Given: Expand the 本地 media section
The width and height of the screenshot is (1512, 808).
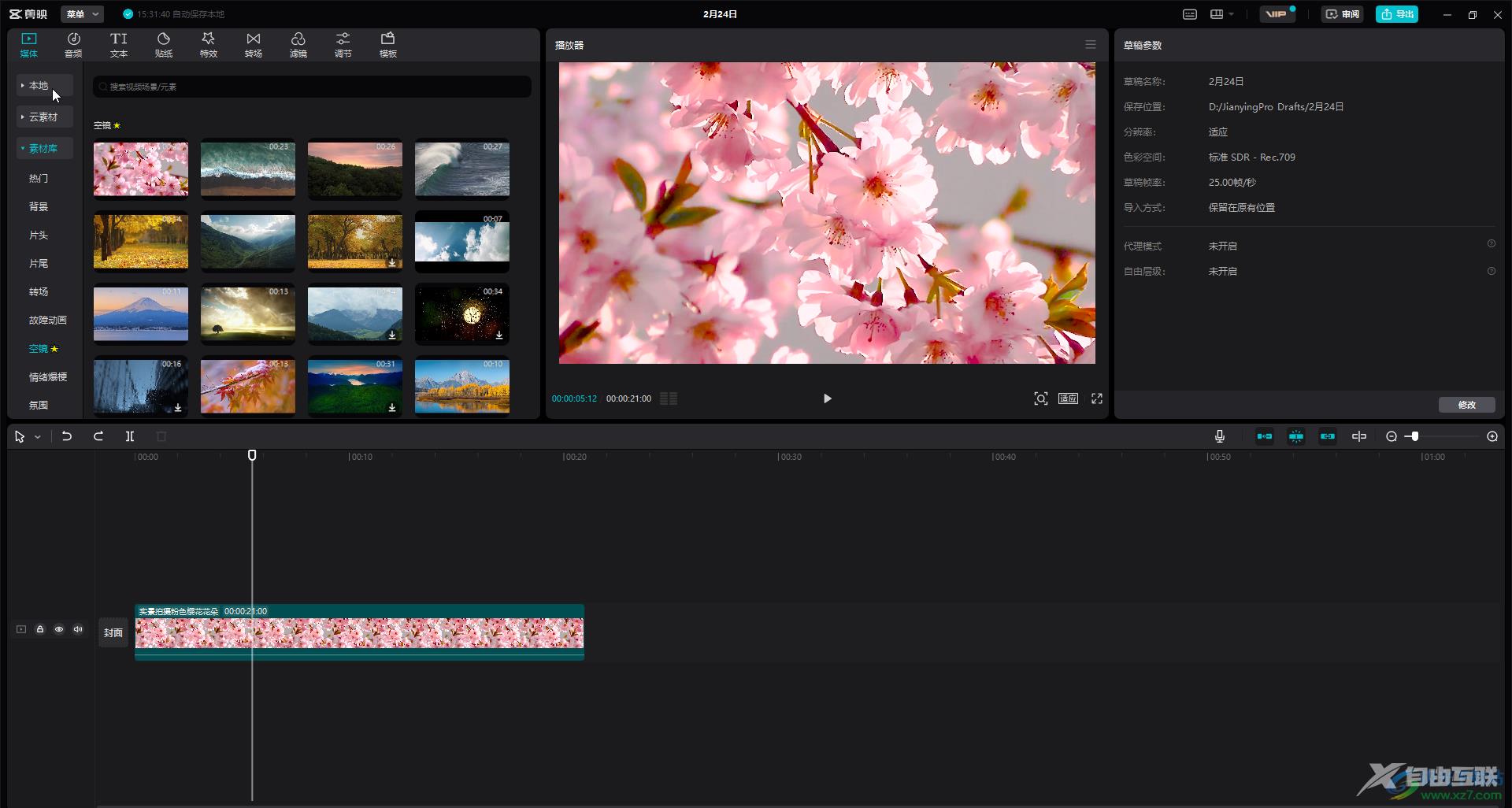Looking at the screenshot, I should (x=45, y=85).
